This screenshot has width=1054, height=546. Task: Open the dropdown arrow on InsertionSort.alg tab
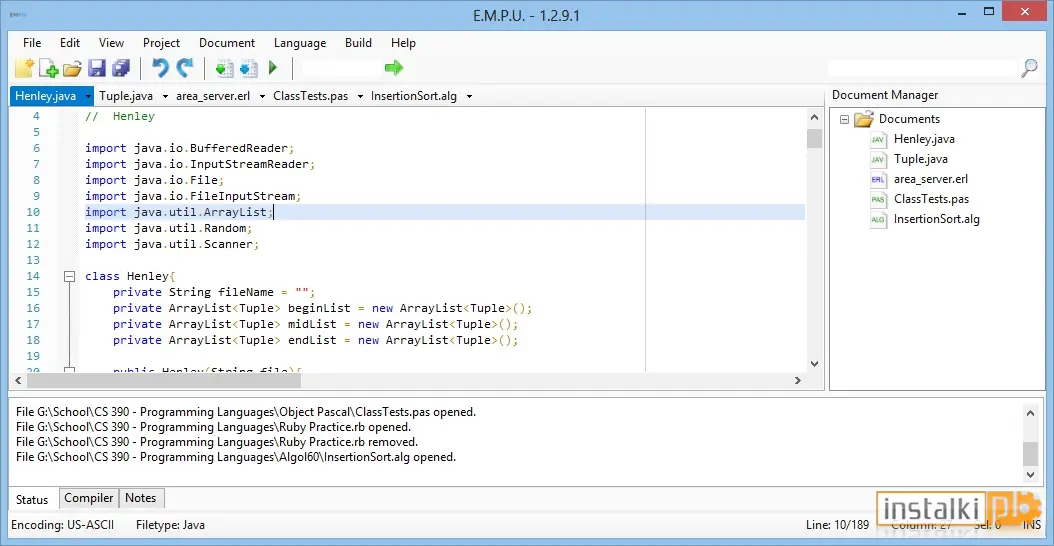469,96
